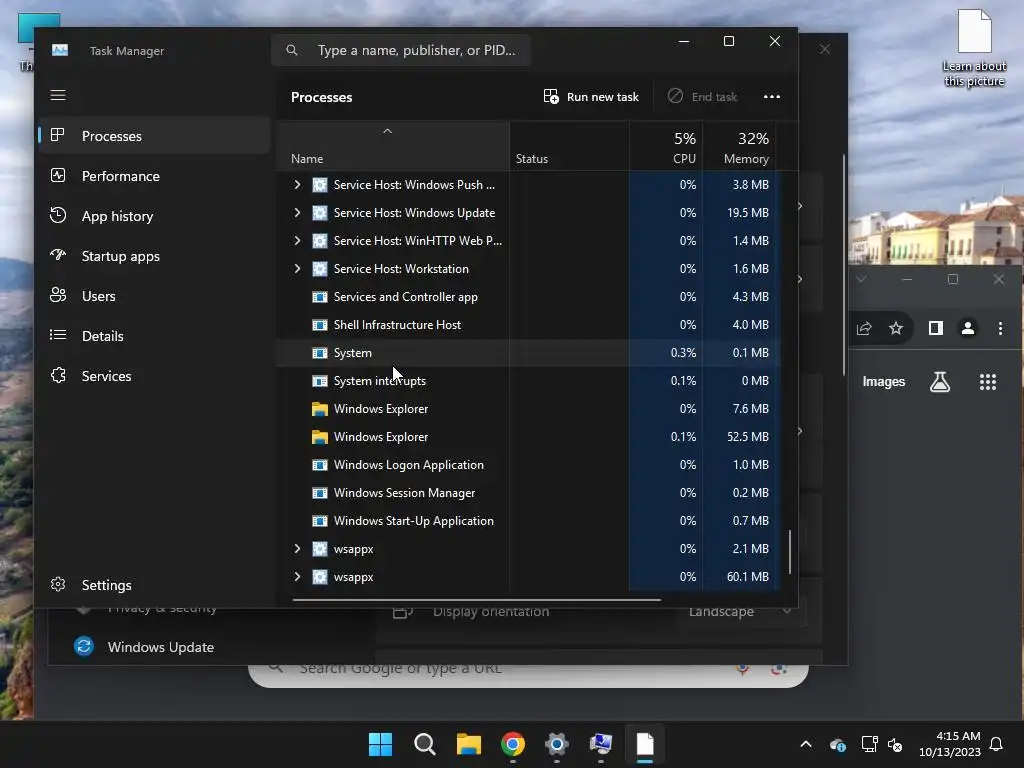Image resolution: width=1024 pixels, height=768 pixels.
Task: Select the System interrupts process
Action: click(528, 381)
